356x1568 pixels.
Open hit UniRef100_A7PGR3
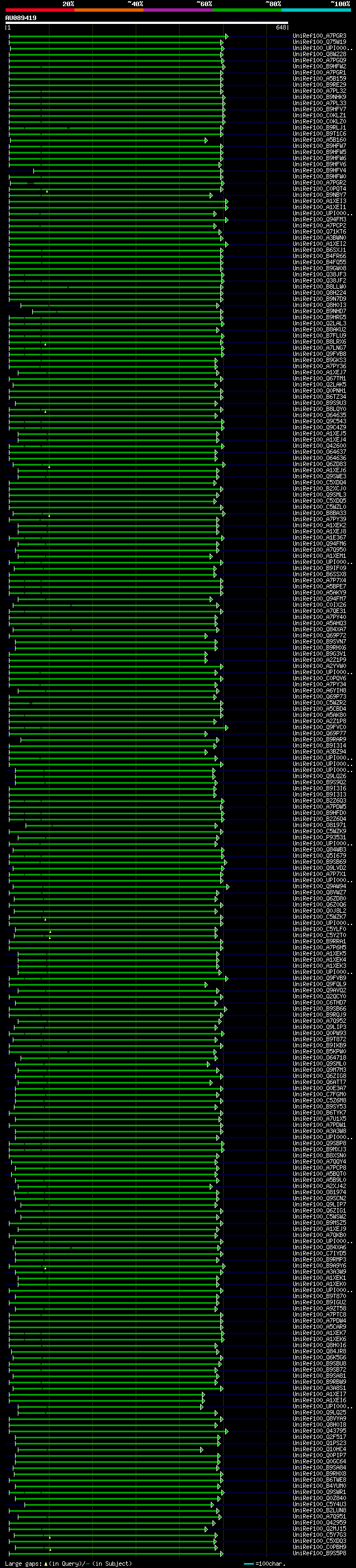click(x=319, y=36)
